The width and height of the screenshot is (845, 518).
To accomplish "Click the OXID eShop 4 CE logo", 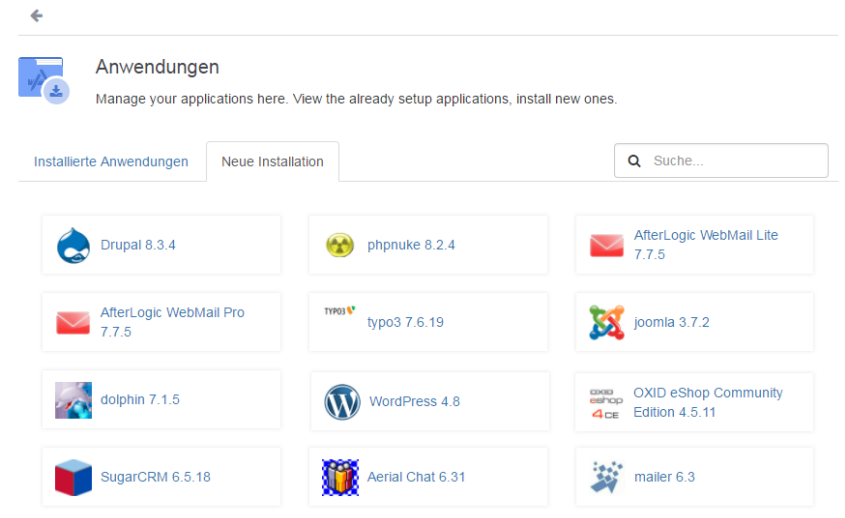I will coord(605,403).
